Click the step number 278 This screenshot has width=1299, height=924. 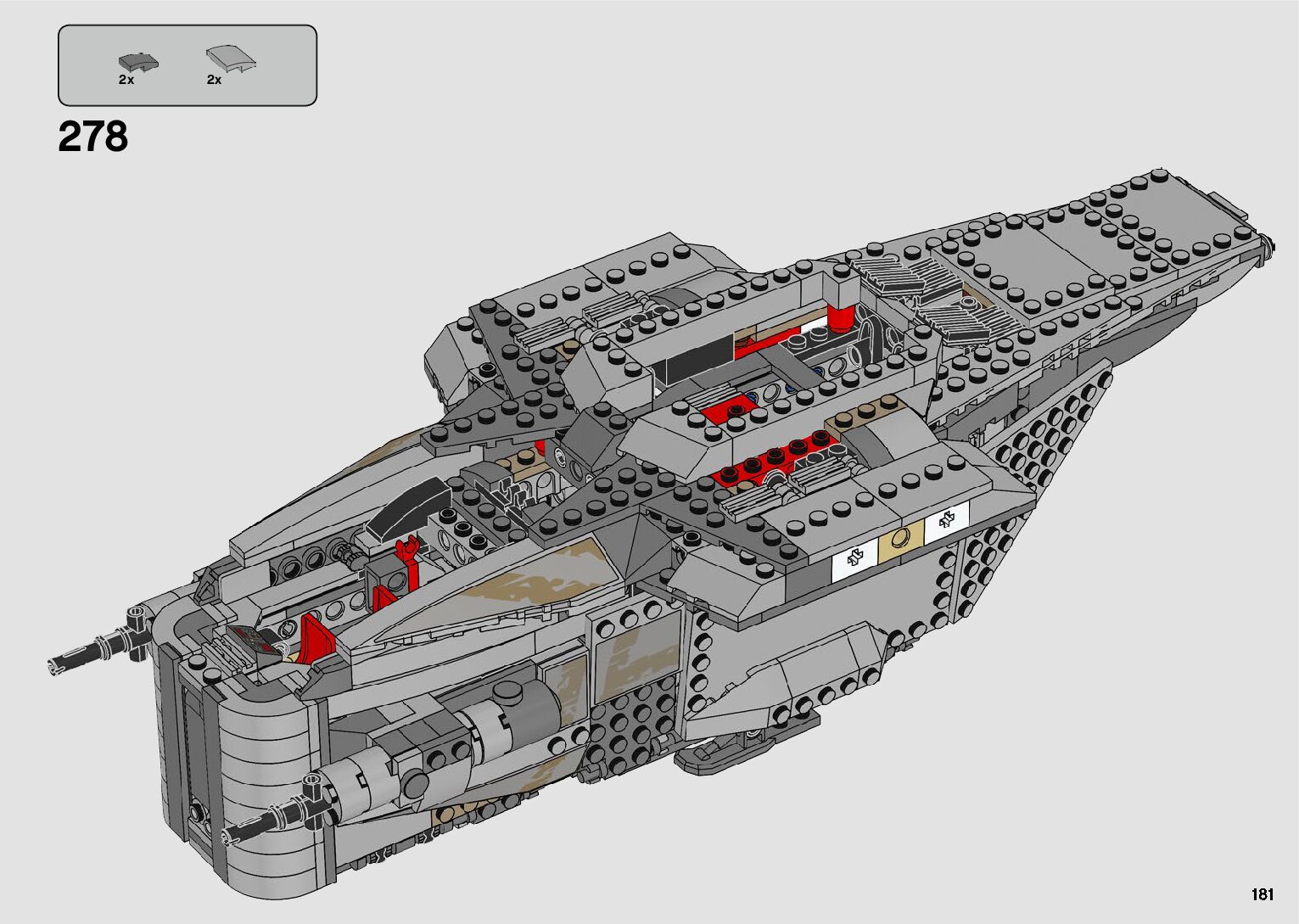93,137
